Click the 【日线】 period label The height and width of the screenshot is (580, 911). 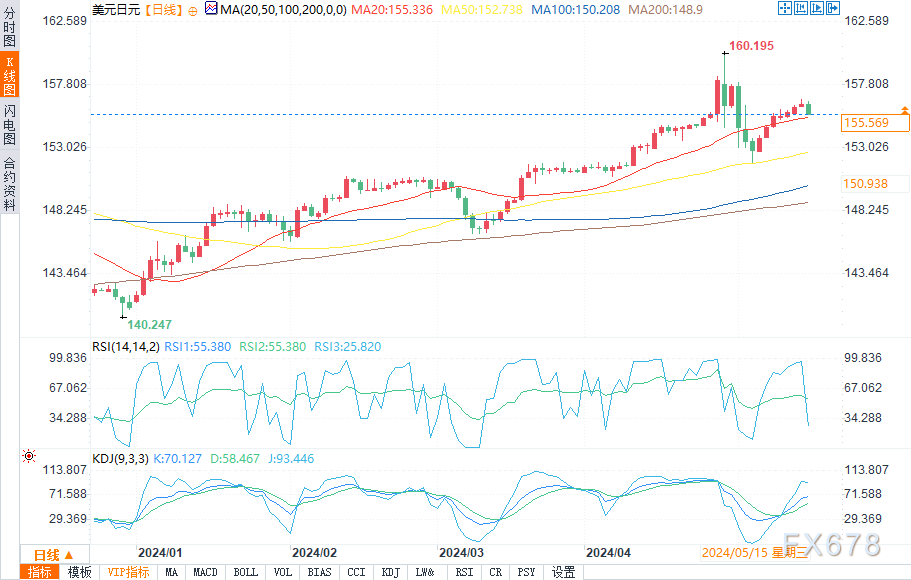pos(164,10)
